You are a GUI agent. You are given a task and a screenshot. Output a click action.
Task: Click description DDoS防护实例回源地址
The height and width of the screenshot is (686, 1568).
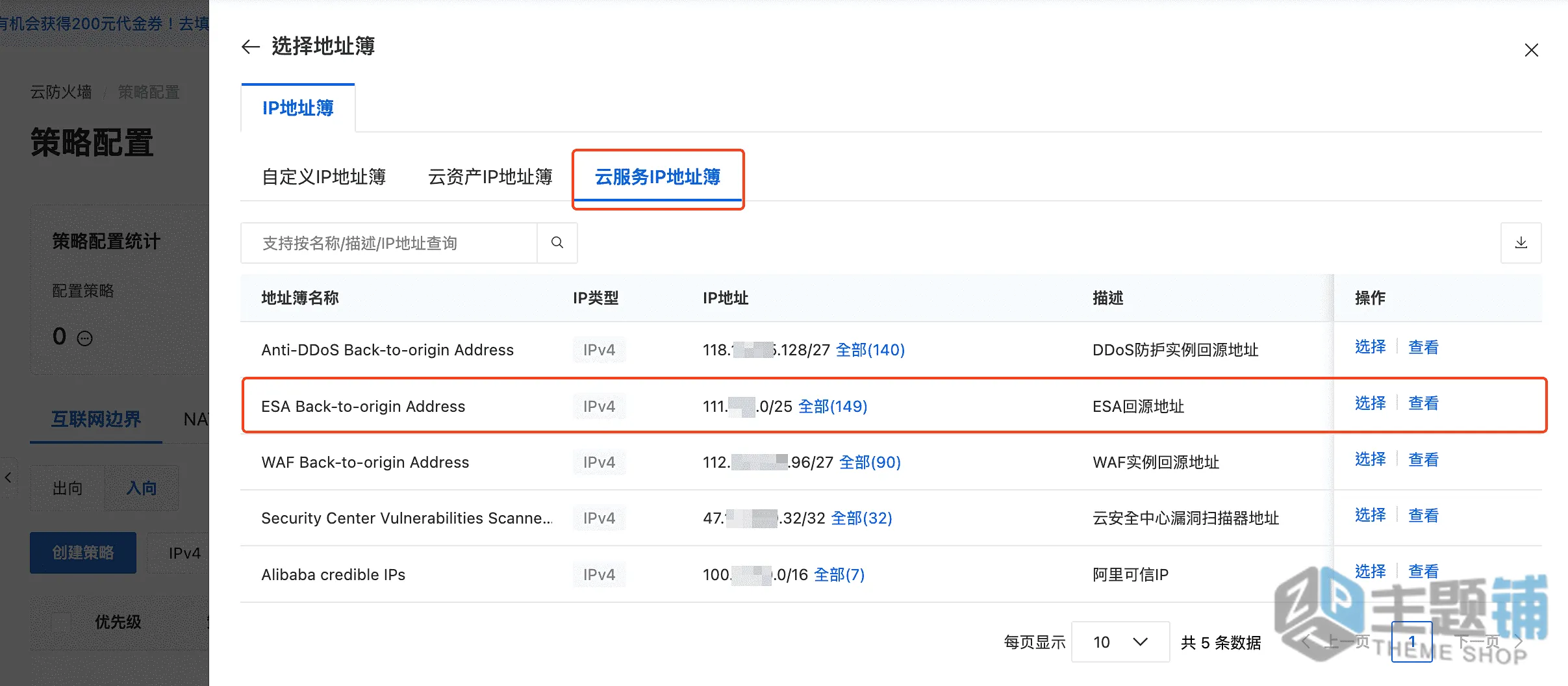(x=1175, y=350)
